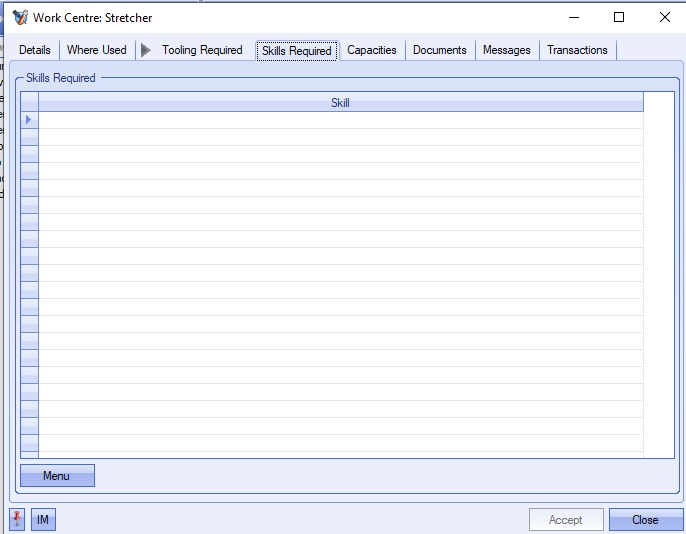Viewport: 686px width, 534px height.
Task: Select the first empty Skill cell
Action: [340, 120]
